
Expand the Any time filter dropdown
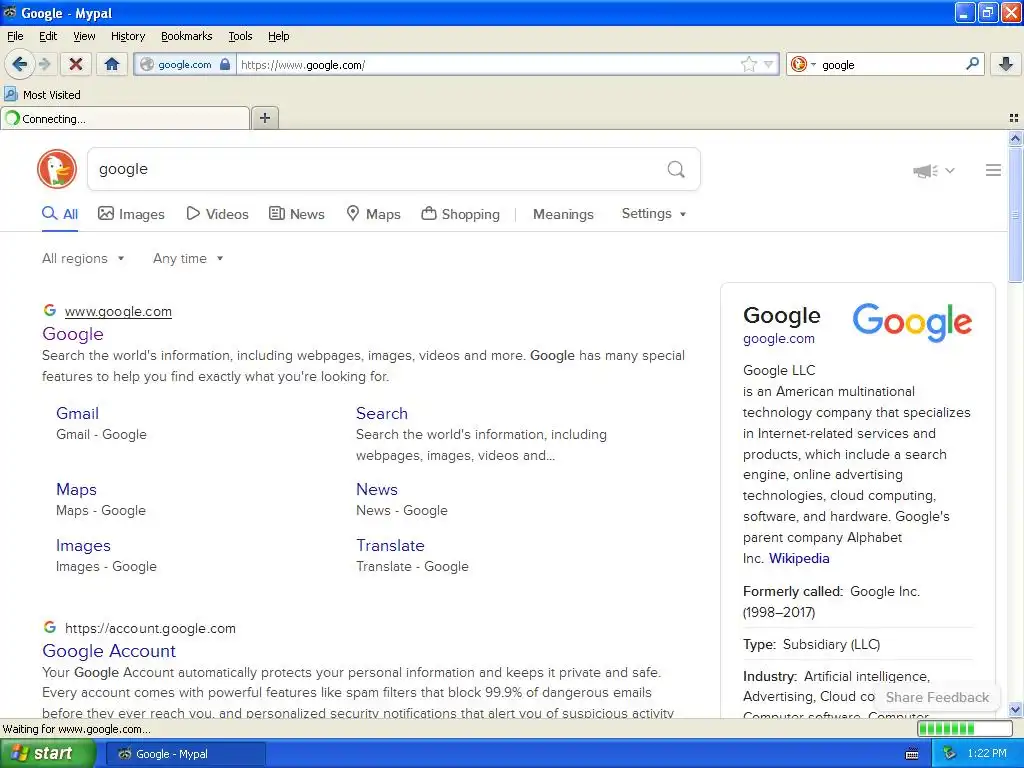click(x=188, y=259)
